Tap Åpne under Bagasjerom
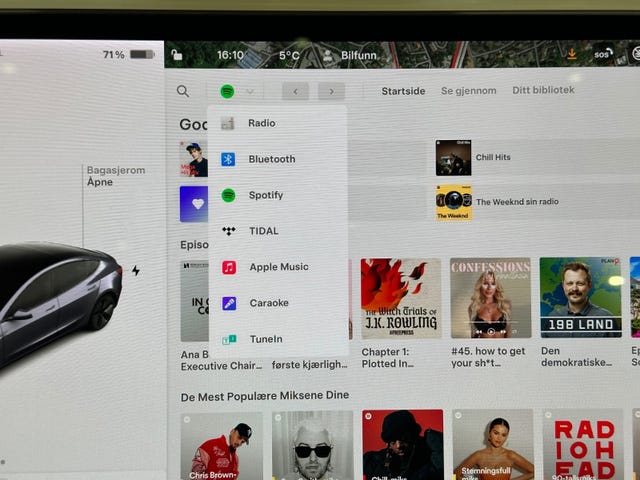This screenshot has width=640, height=480. tap(100, 182)
